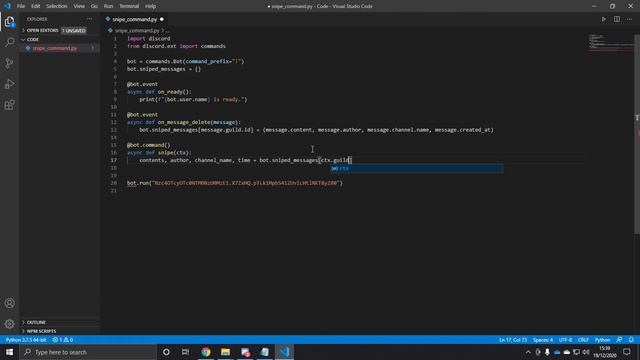Change indentation via Spaces: 4
640x360 pixels.
coord(542,340)
